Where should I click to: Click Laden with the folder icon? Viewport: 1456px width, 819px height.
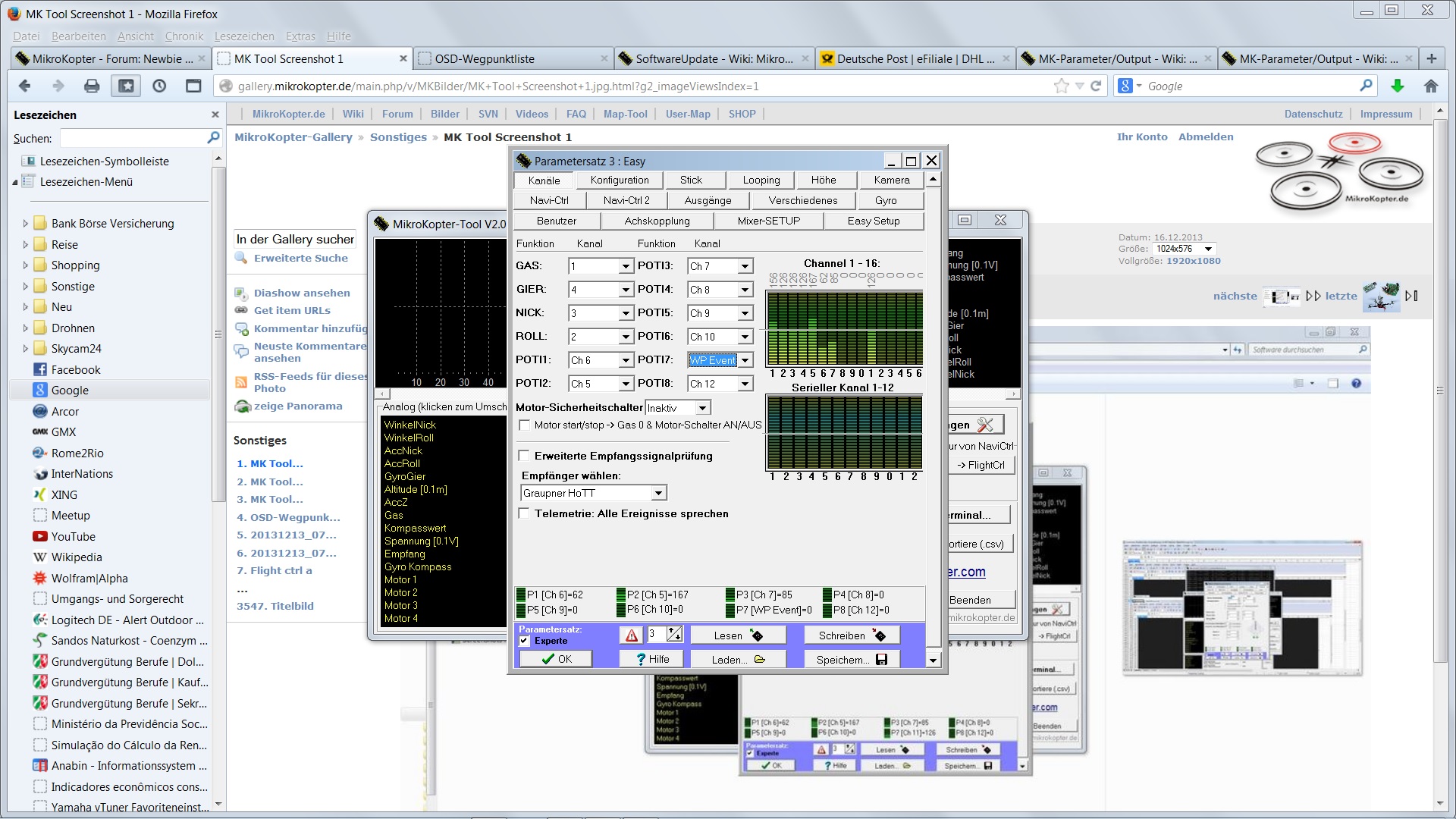click(x=737, y=660)
